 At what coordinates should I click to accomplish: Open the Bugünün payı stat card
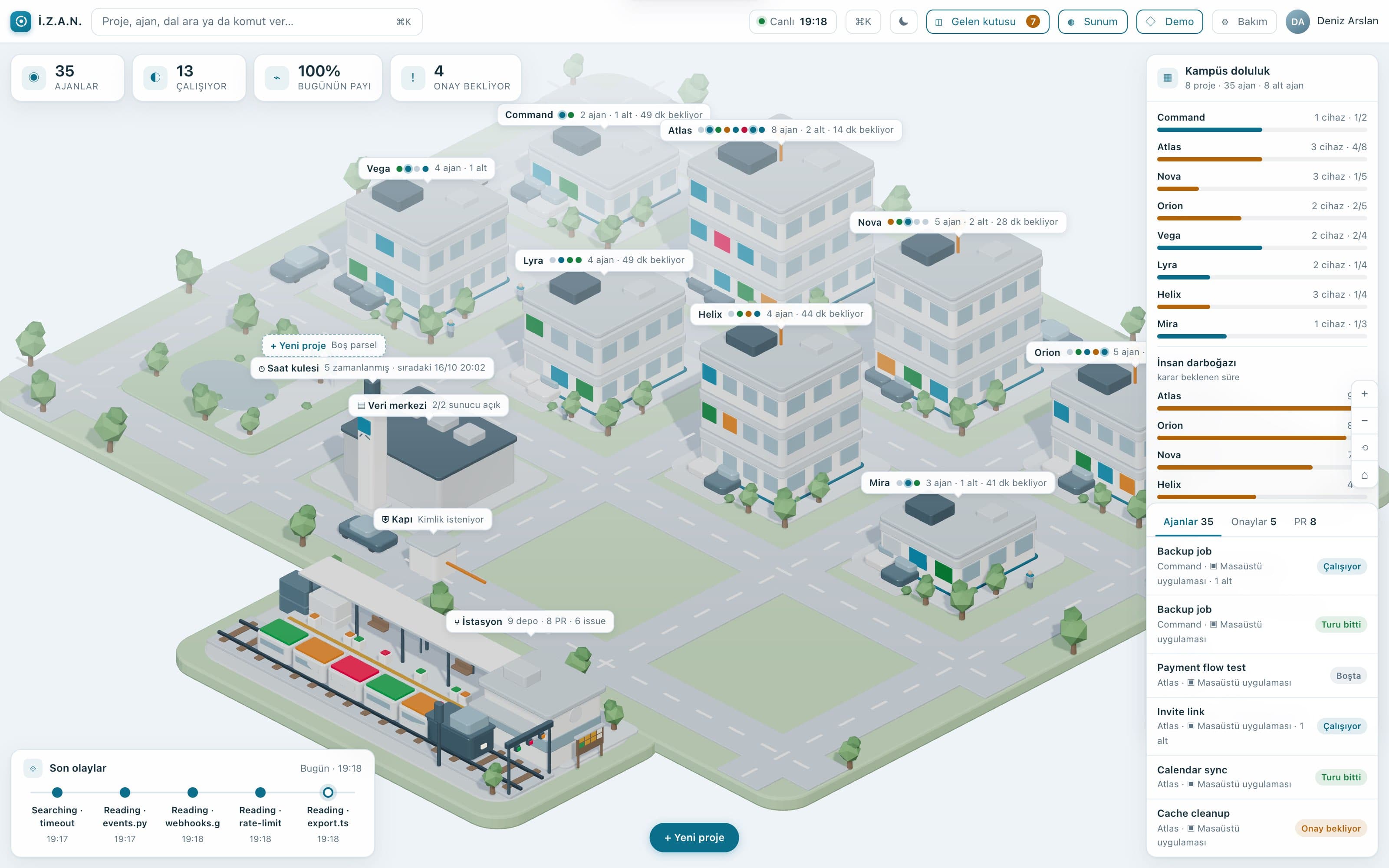(x=318, y=78)
